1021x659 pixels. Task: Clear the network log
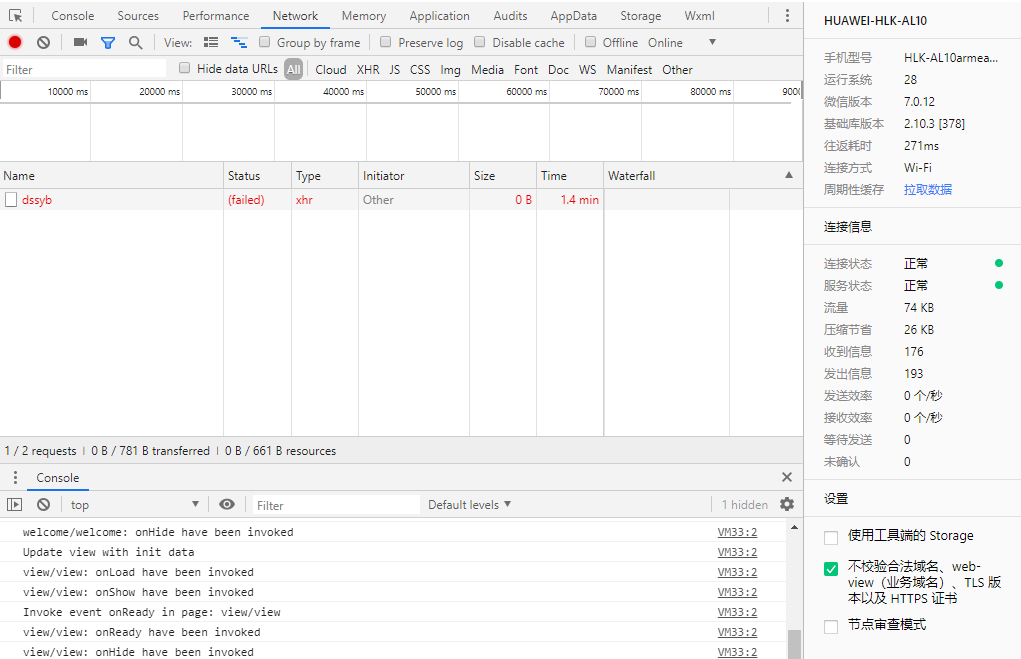(44, 42)
